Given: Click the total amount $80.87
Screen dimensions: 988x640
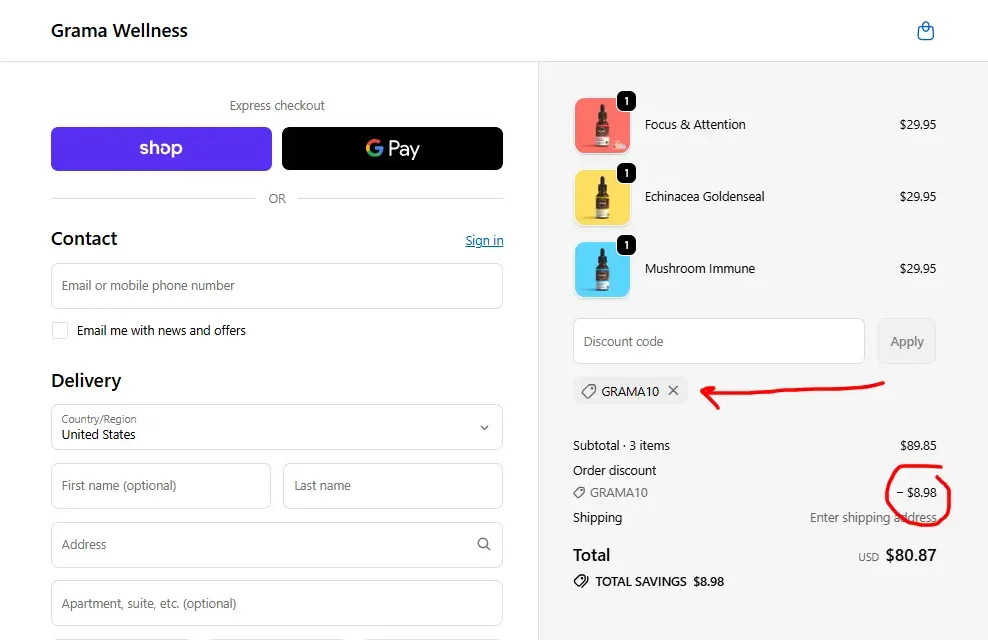Looking at the screenshot, I should (910, 555).
